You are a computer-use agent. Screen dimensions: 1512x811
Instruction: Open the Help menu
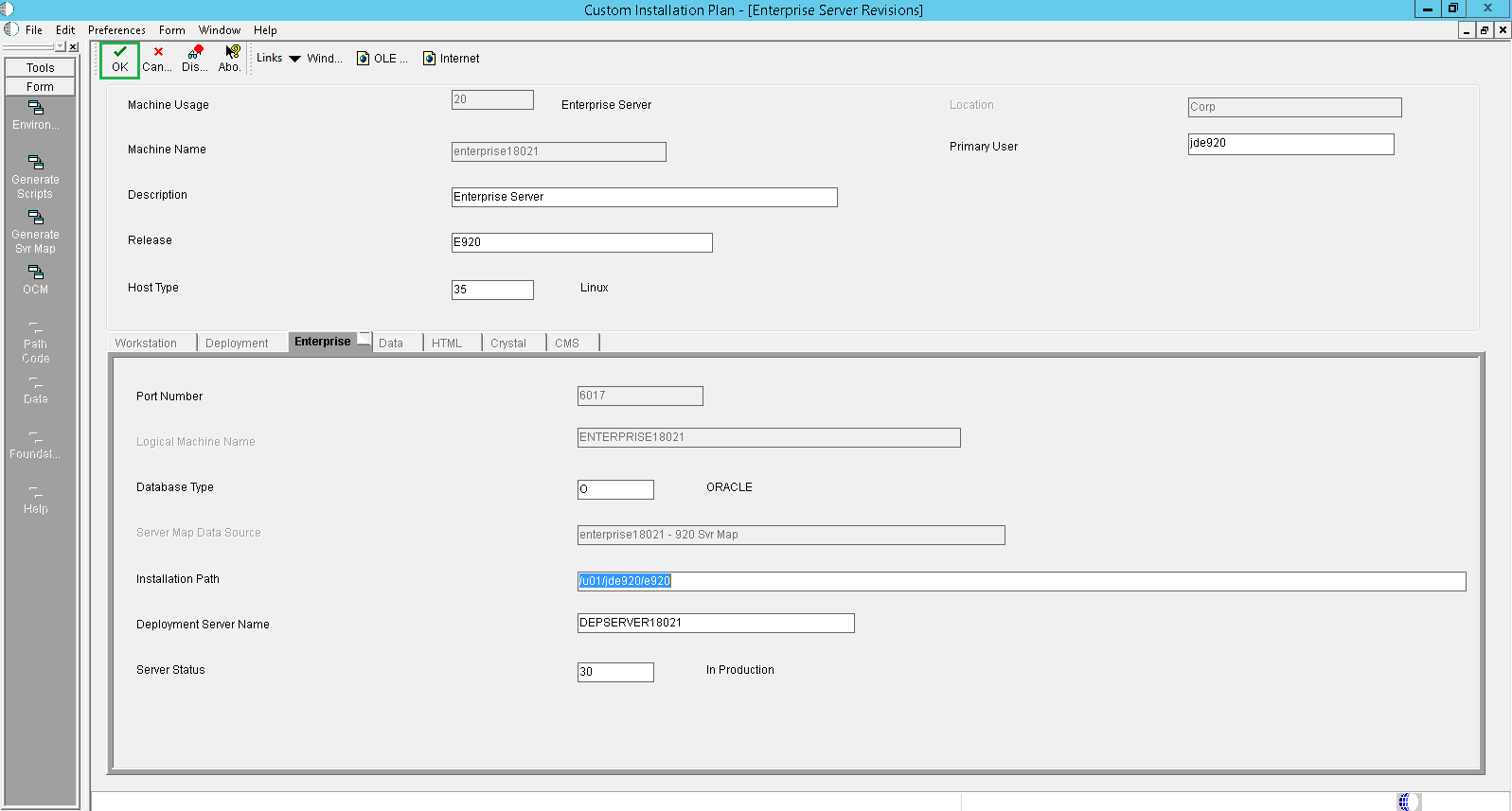[265, 30]
